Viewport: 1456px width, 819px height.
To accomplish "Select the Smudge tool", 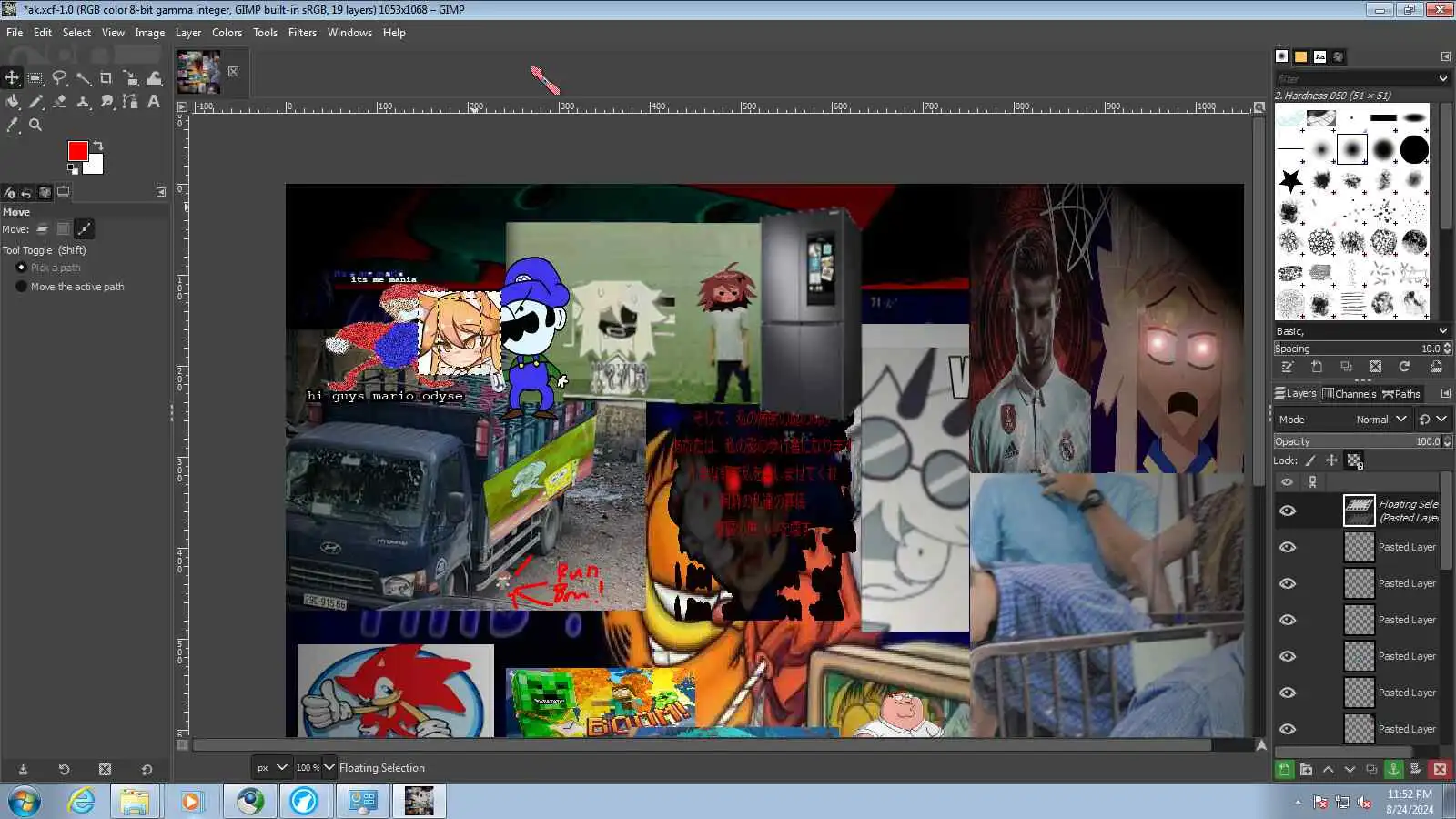I will 106,101.
